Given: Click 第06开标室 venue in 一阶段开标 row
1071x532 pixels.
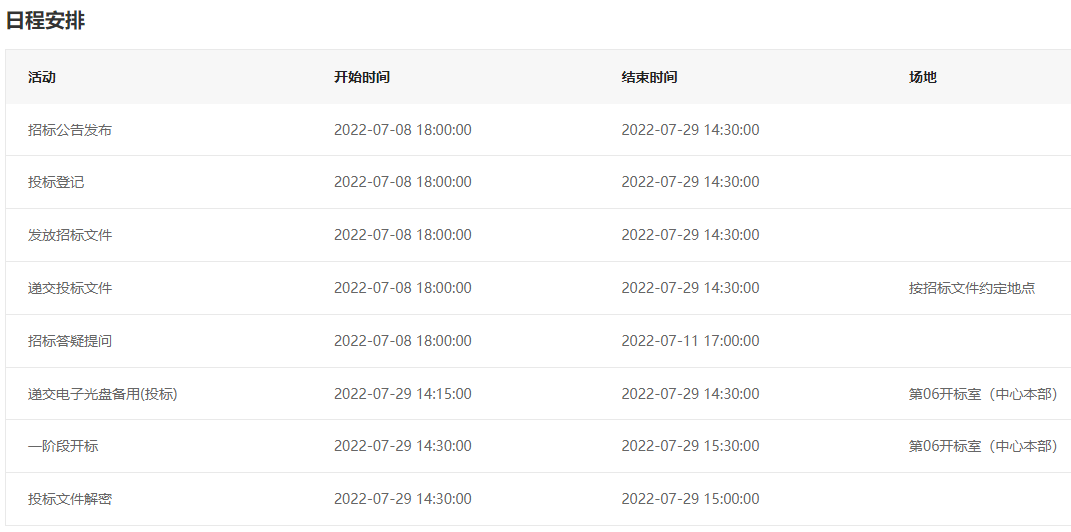Looking at the screenshot, I should click(x=984, y=447).
